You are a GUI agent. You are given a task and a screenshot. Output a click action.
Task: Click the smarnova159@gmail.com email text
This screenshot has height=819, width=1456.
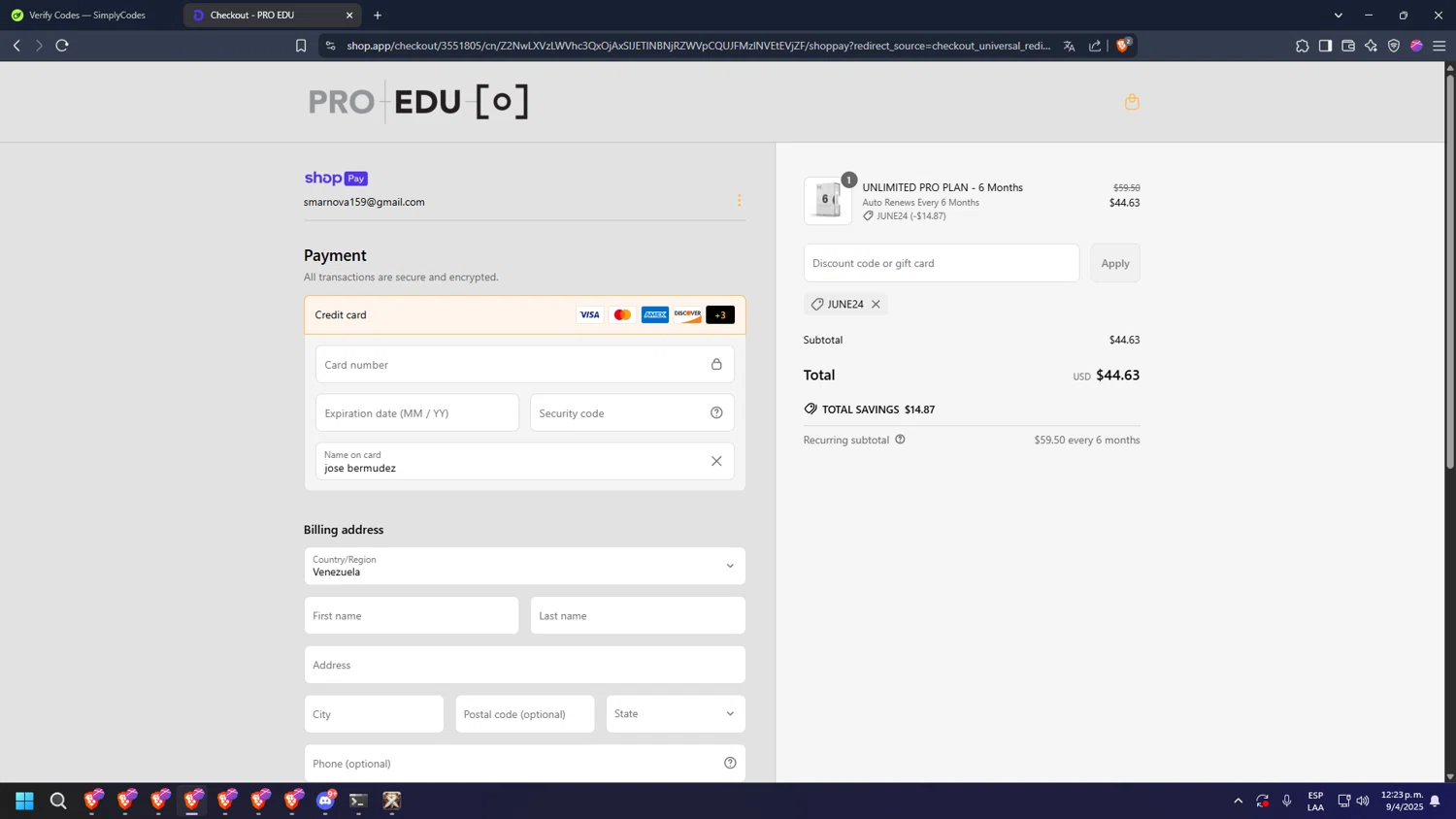(x=364, y=202)
